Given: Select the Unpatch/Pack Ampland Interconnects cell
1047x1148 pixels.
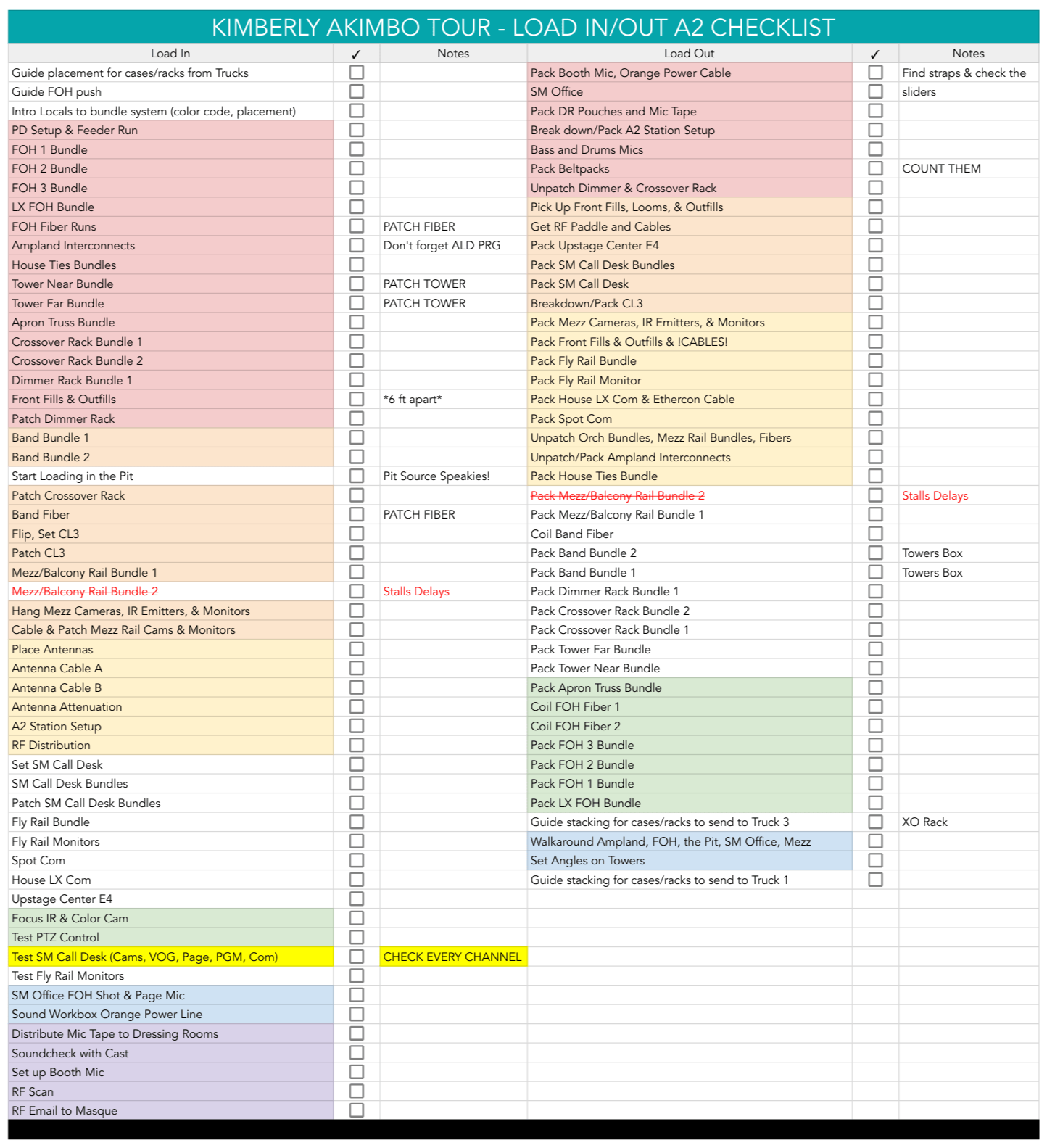Looking at the screenshot, I should (690, 457).
